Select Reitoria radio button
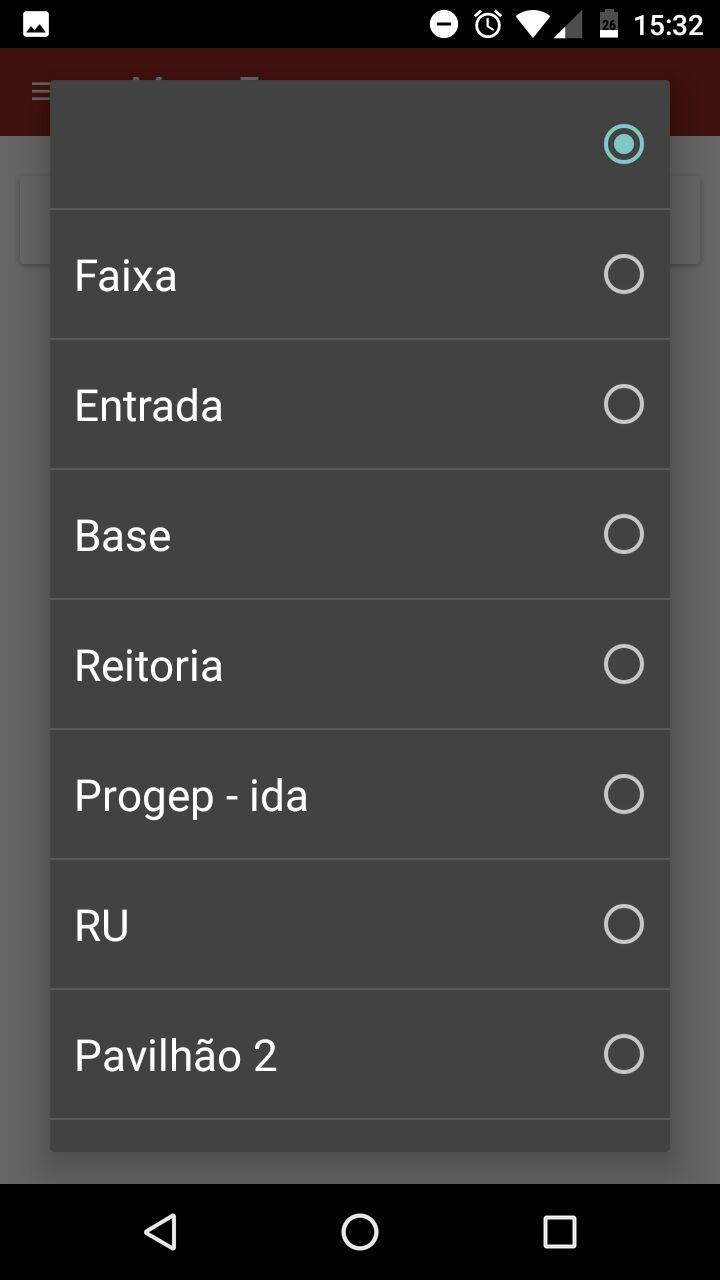The width and height of the screenshot is (720, 1280). (x=623, y=664)
